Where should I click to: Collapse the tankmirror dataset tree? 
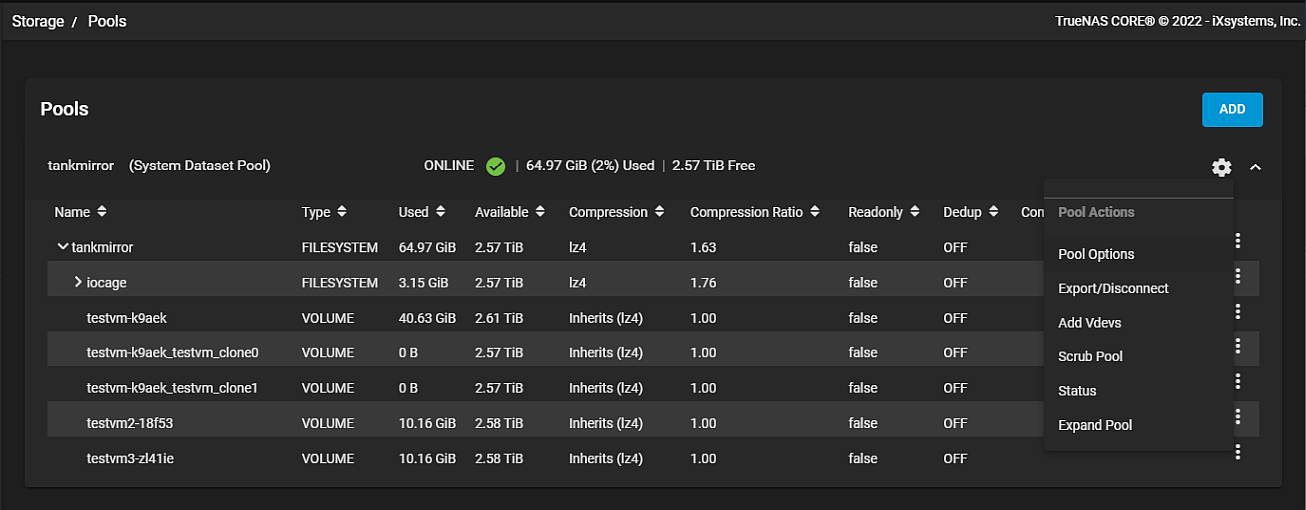[63, 246]
